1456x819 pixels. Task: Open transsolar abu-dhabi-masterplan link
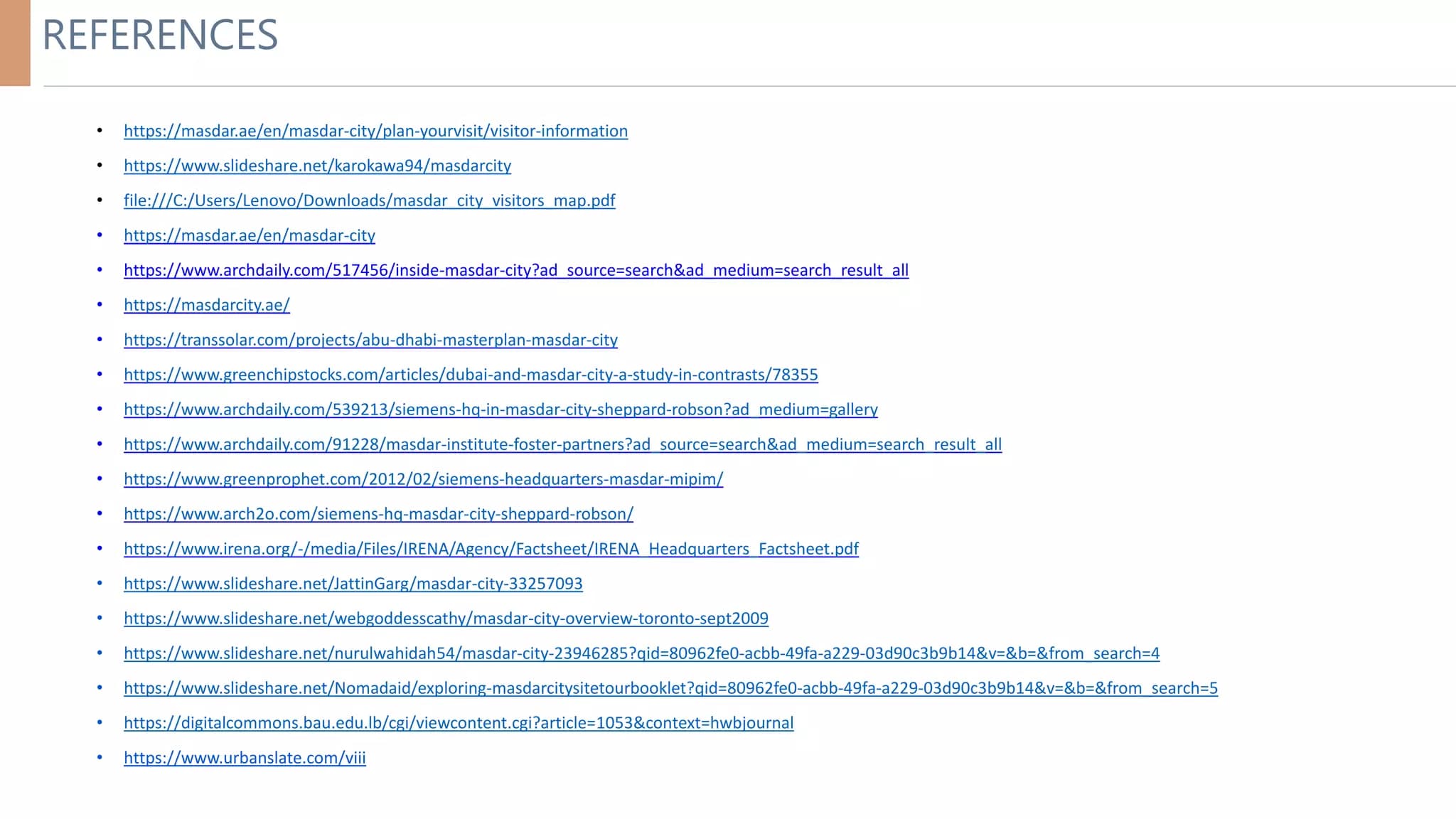point(370,340)
